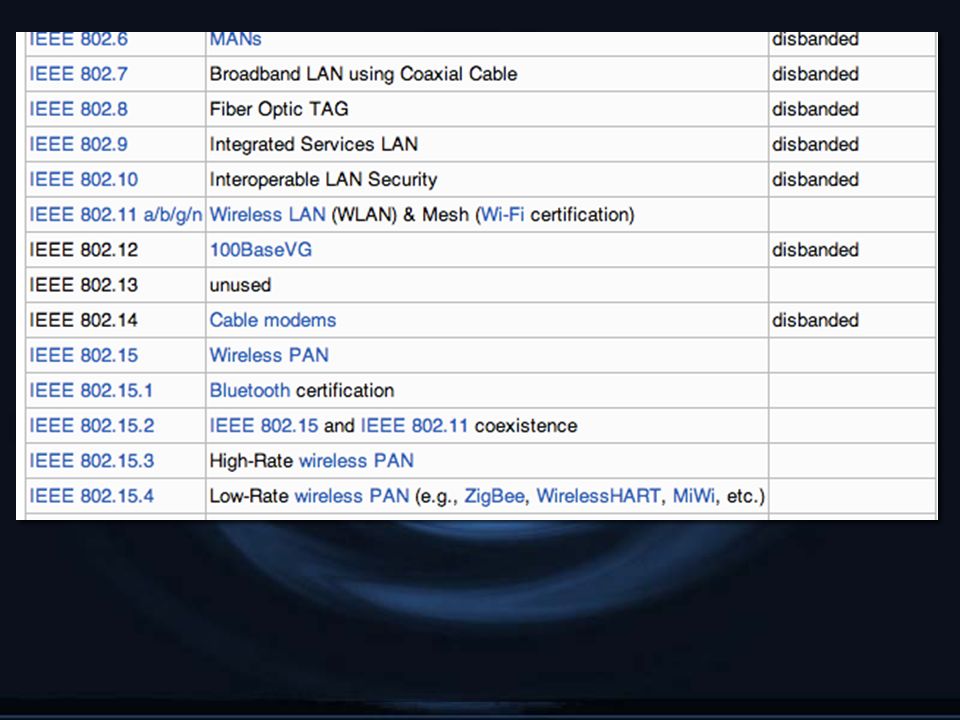The height and width of the screenshot is (720, 960).
Task: Click the text 'Fiber Optic TAG'
Action: point(279,109)
